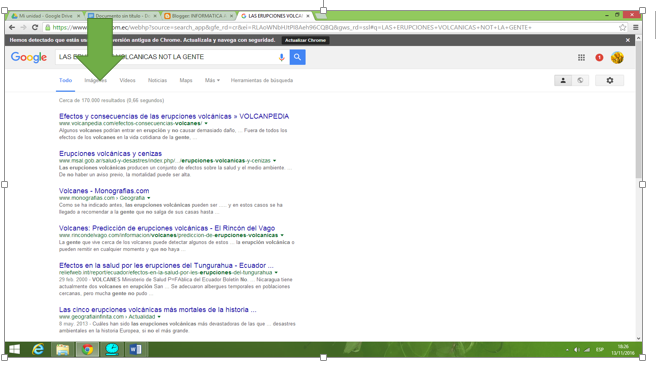Screen dimensions: 656x376
Task: Click scrollbar down arrow
Action: coord(638,338)
